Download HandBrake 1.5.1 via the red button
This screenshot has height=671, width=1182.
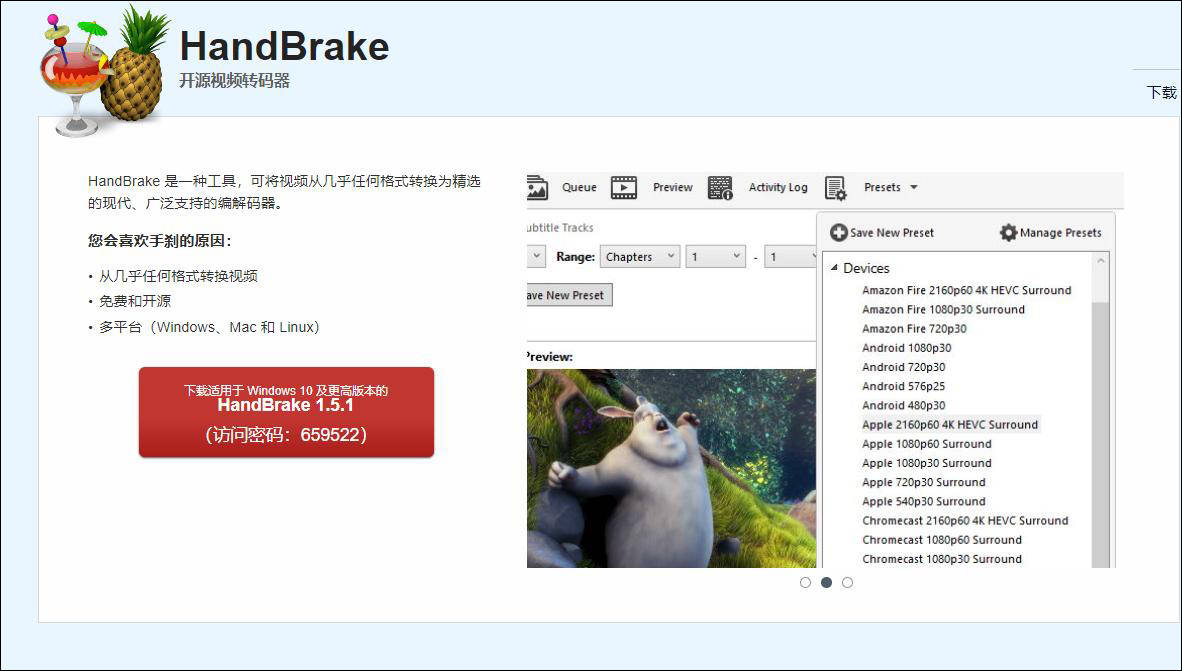coord(285,412)
